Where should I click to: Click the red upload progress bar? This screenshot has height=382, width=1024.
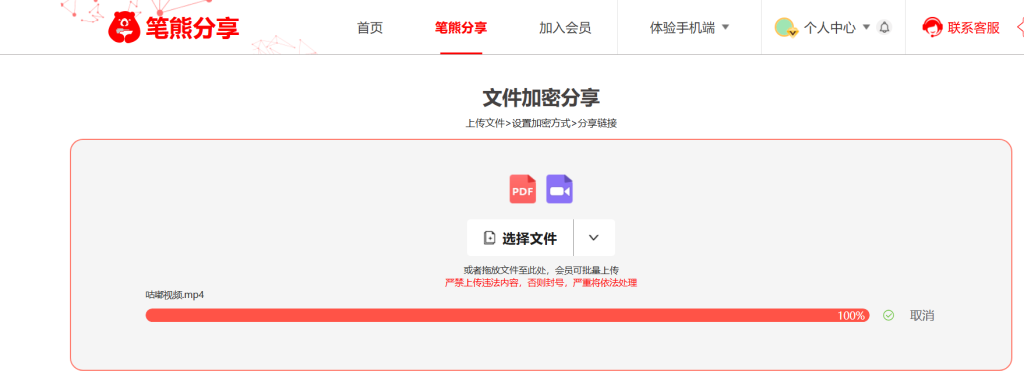tap(507, 315)
